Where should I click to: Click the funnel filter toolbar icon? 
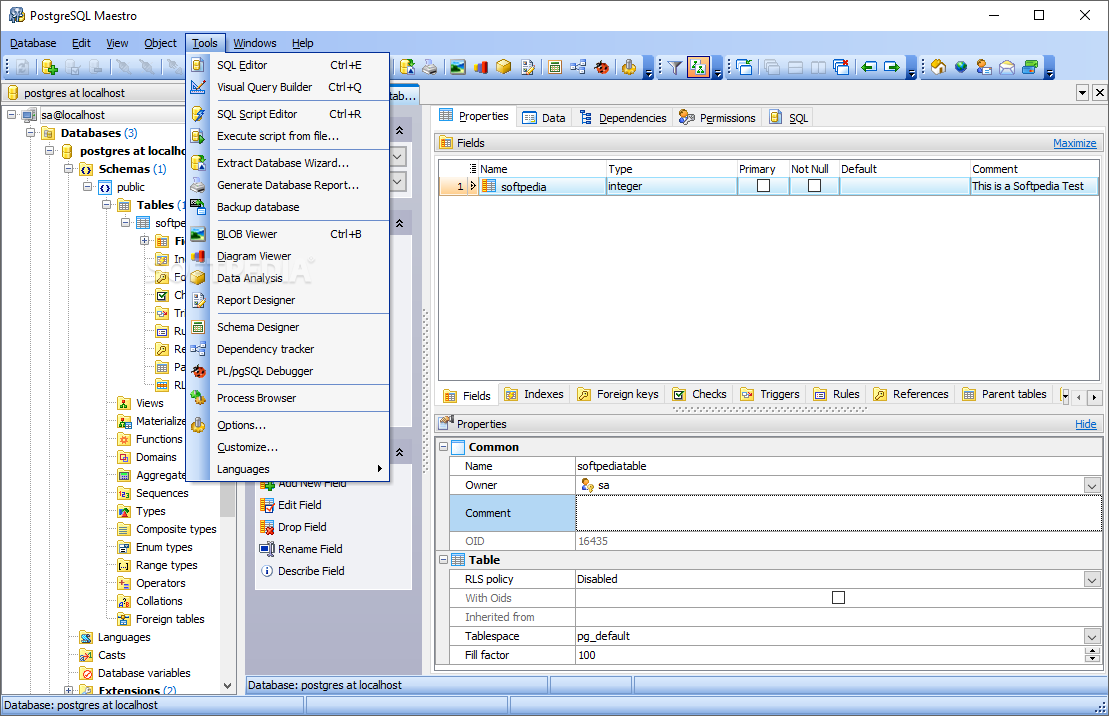(x=675, y=67)
